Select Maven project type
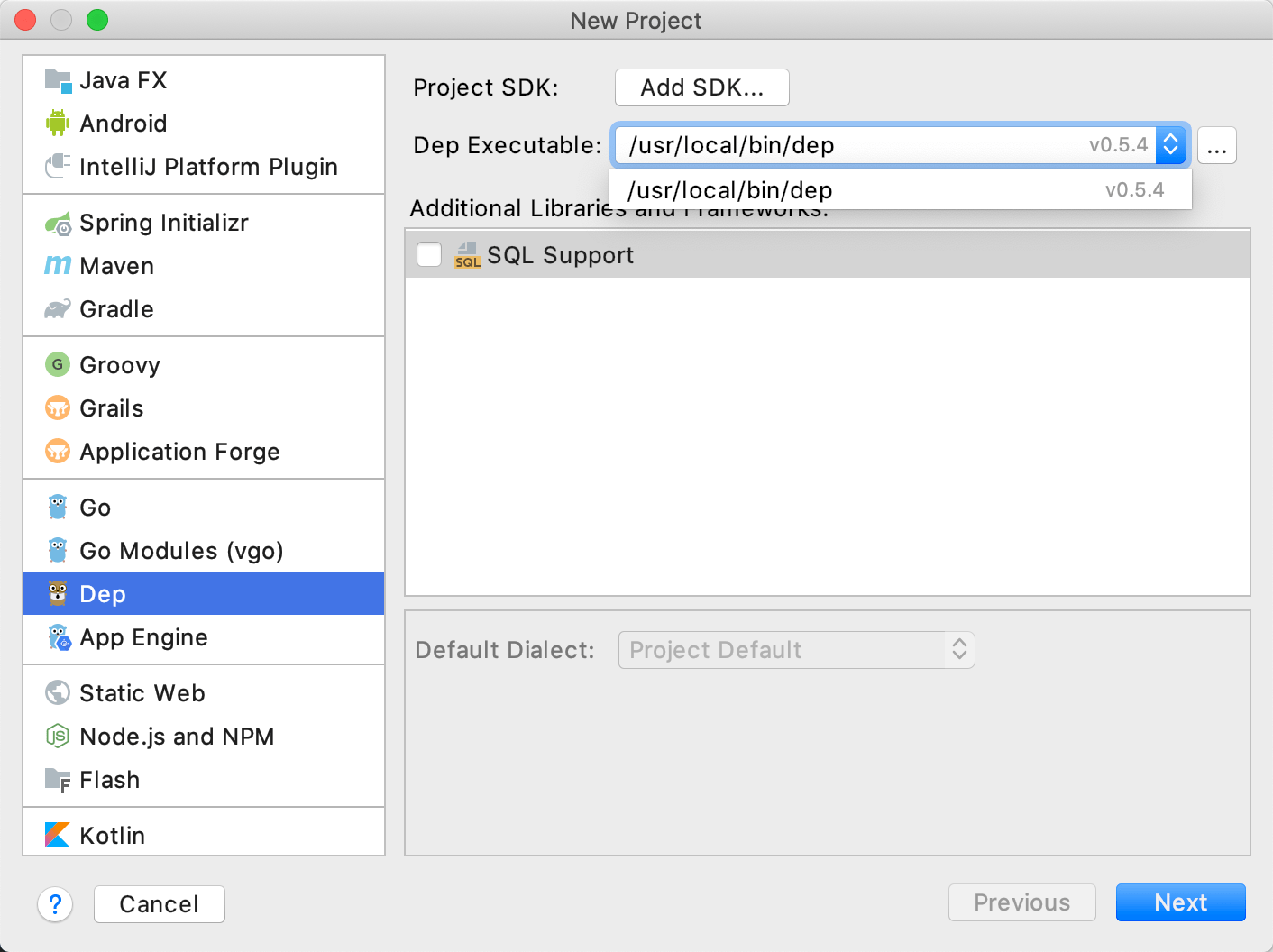1273x952 pixels. click(x=204, y=266)
